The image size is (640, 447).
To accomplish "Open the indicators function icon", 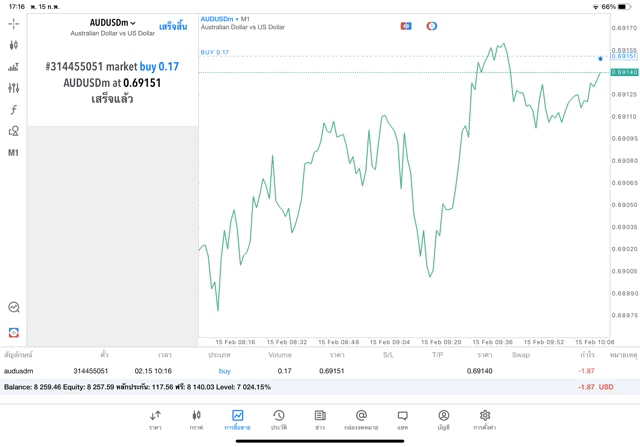I will point(14,110).
